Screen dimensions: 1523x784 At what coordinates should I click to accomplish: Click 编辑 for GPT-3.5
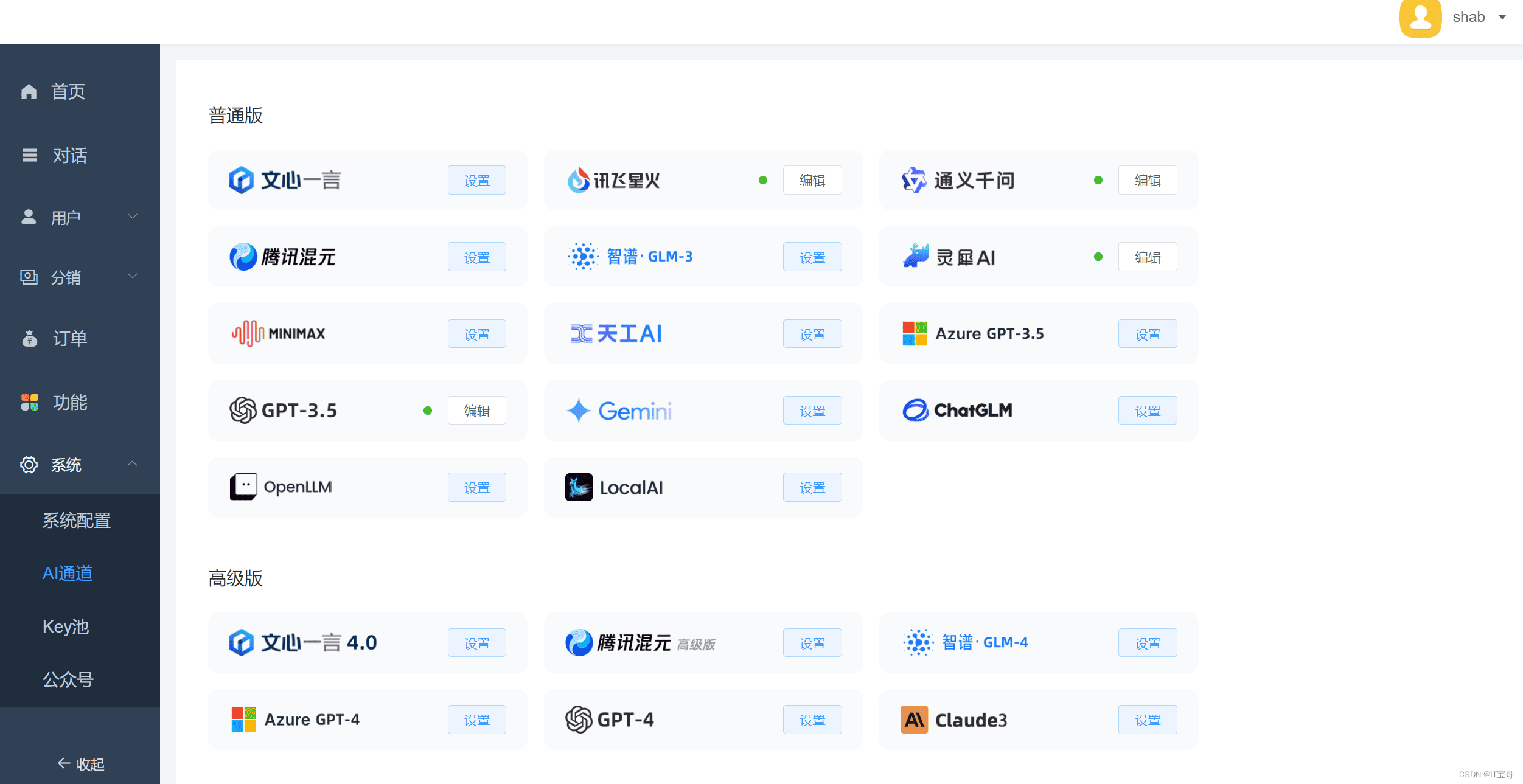[x=477, y=410]
